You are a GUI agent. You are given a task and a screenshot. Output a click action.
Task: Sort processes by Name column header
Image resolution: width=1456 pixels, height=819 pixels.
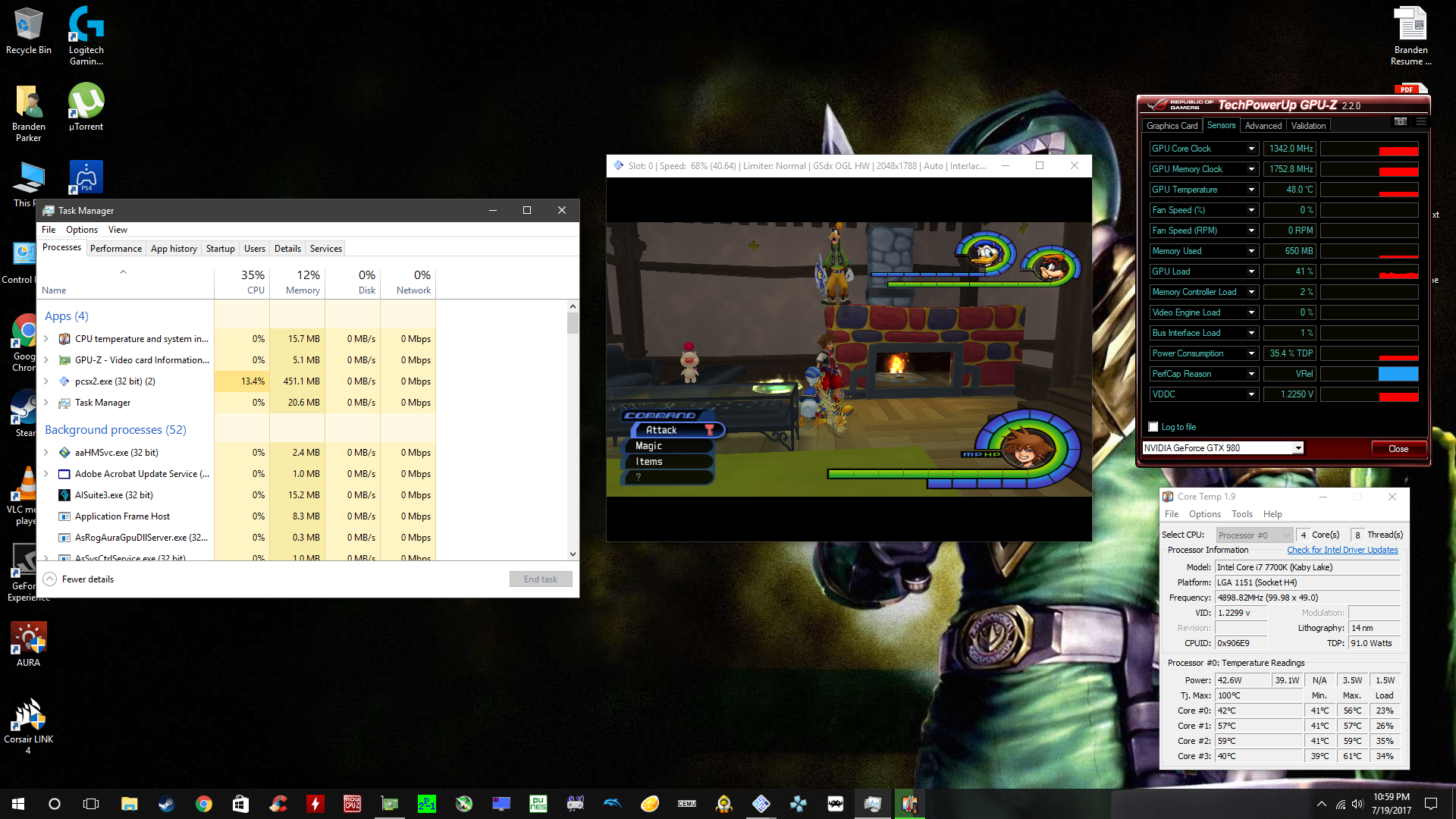point(126,281)
